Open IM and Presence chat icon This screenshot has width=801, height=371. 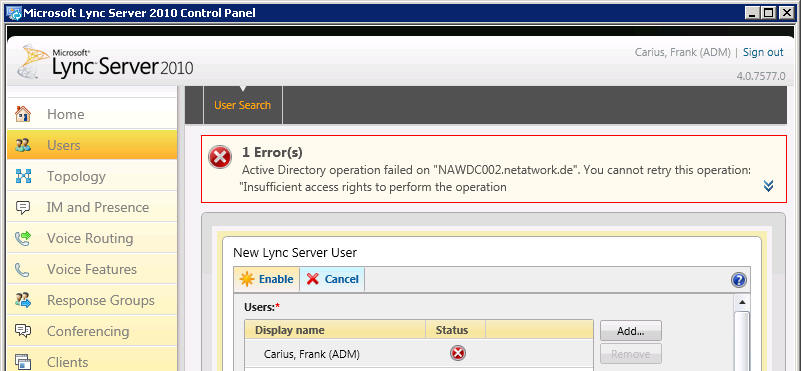[x=23, y=207]
